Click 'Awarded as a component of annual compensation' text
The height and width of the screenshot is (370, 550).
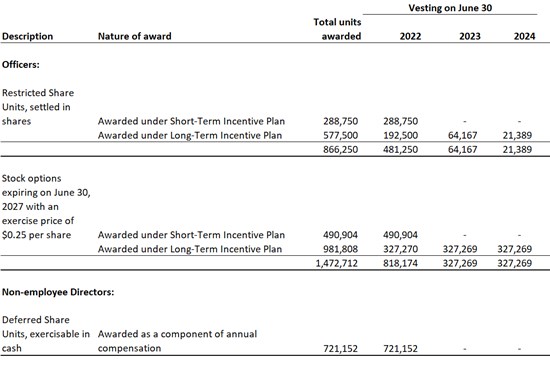(177, 341)
